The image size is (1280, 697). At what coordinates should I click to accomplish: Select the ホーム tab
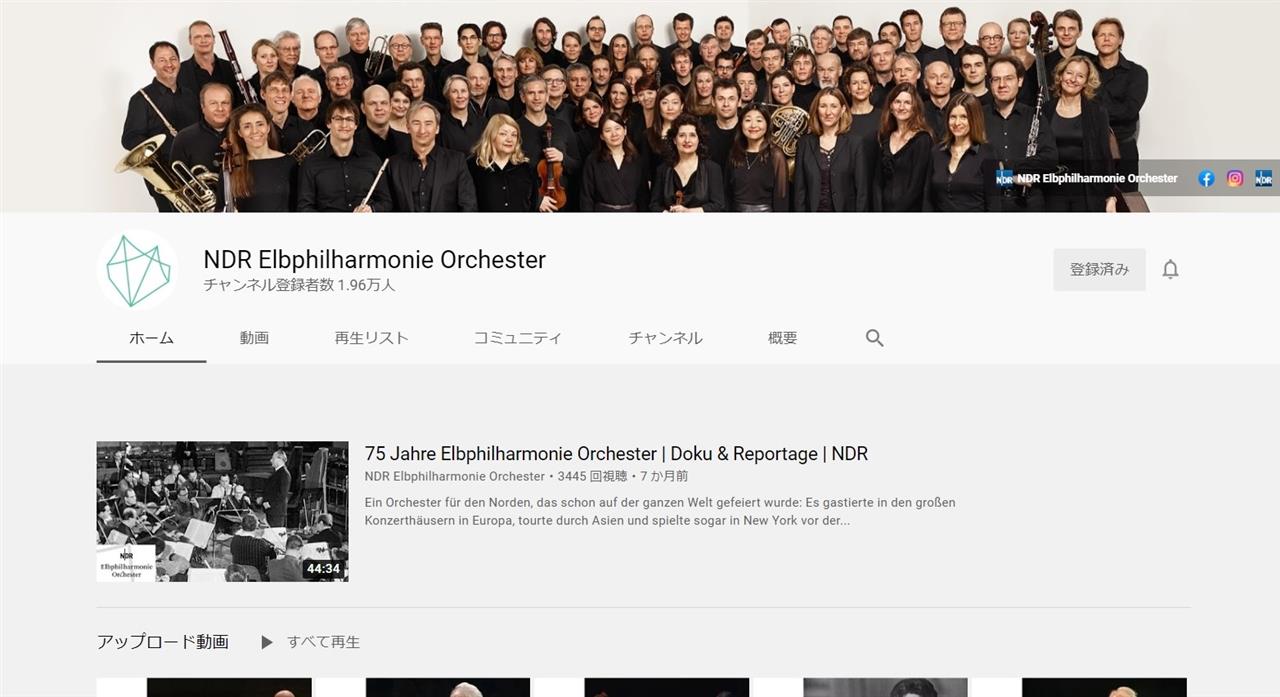pos(151,338)
